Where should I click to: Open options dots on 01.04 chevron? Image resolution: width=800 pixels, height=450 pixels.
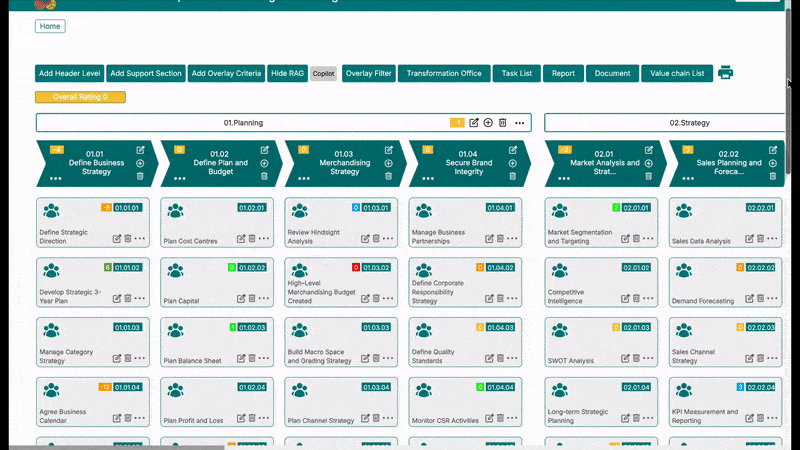(428, 179)
